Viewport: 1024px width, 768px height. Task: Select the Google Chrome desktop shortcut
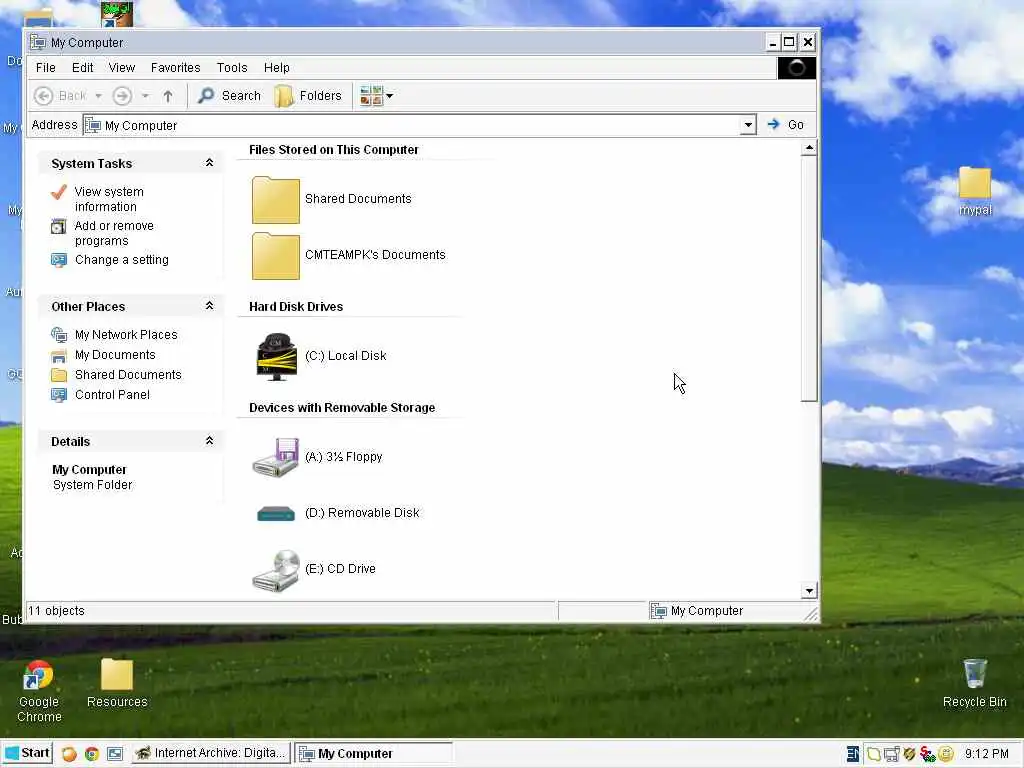click(39, 691)
